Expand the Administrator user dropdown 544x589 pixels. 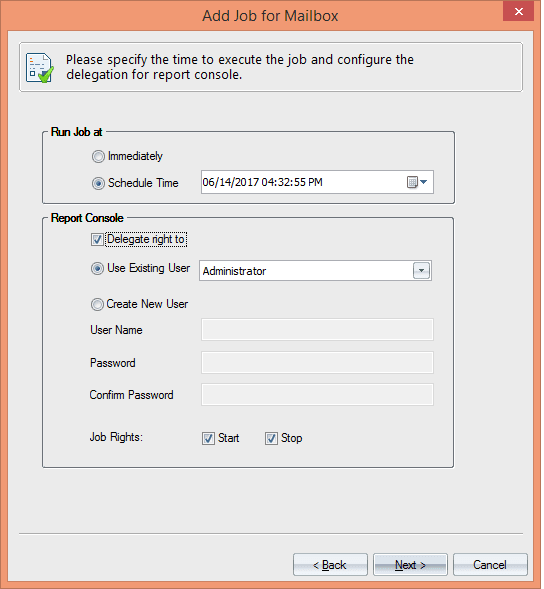pos(421,271)
